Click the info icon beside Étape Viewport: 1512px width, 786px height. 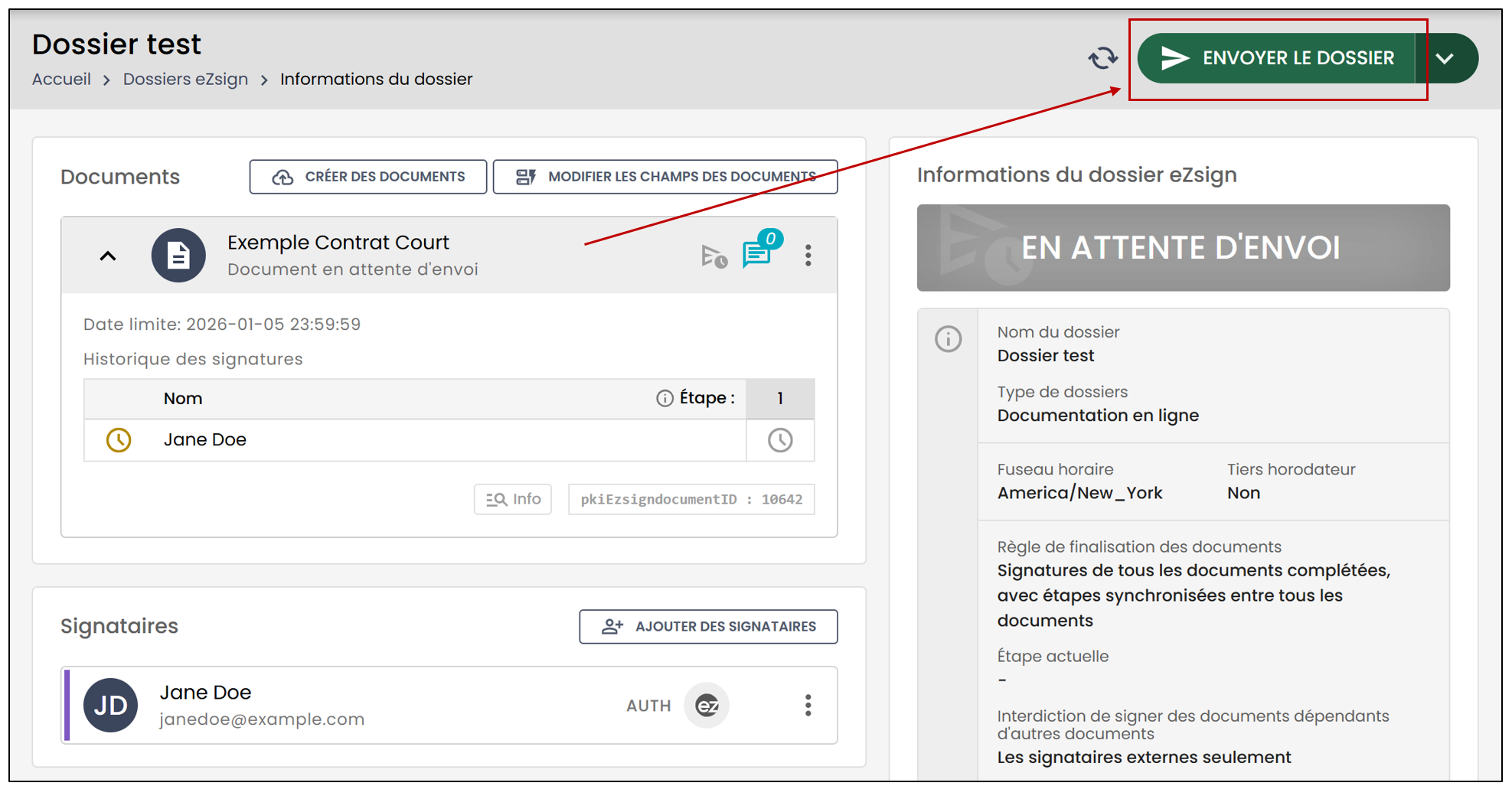coord(665,398)
